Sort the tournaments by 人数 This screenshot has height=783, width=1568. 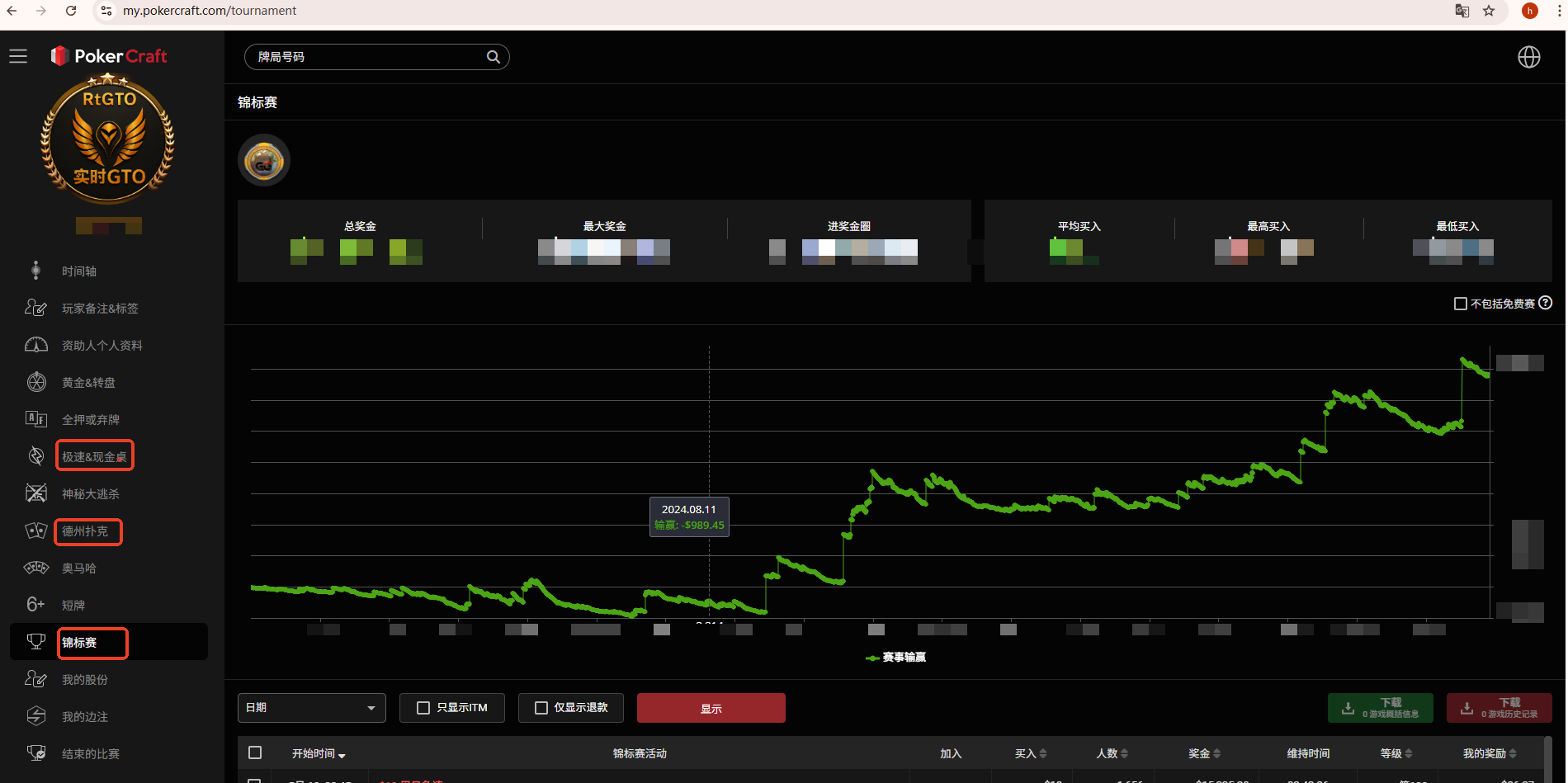1109,753
